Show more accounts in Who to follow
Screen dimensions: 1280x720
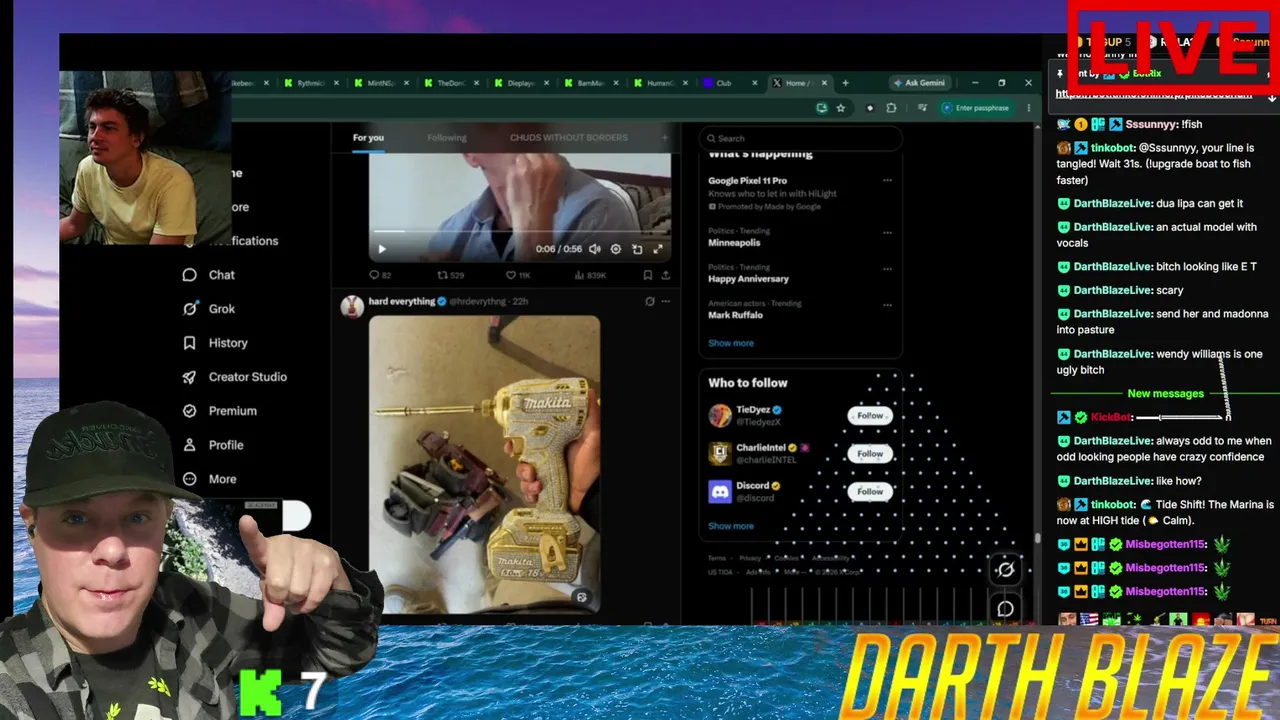[x=731, y=526]
